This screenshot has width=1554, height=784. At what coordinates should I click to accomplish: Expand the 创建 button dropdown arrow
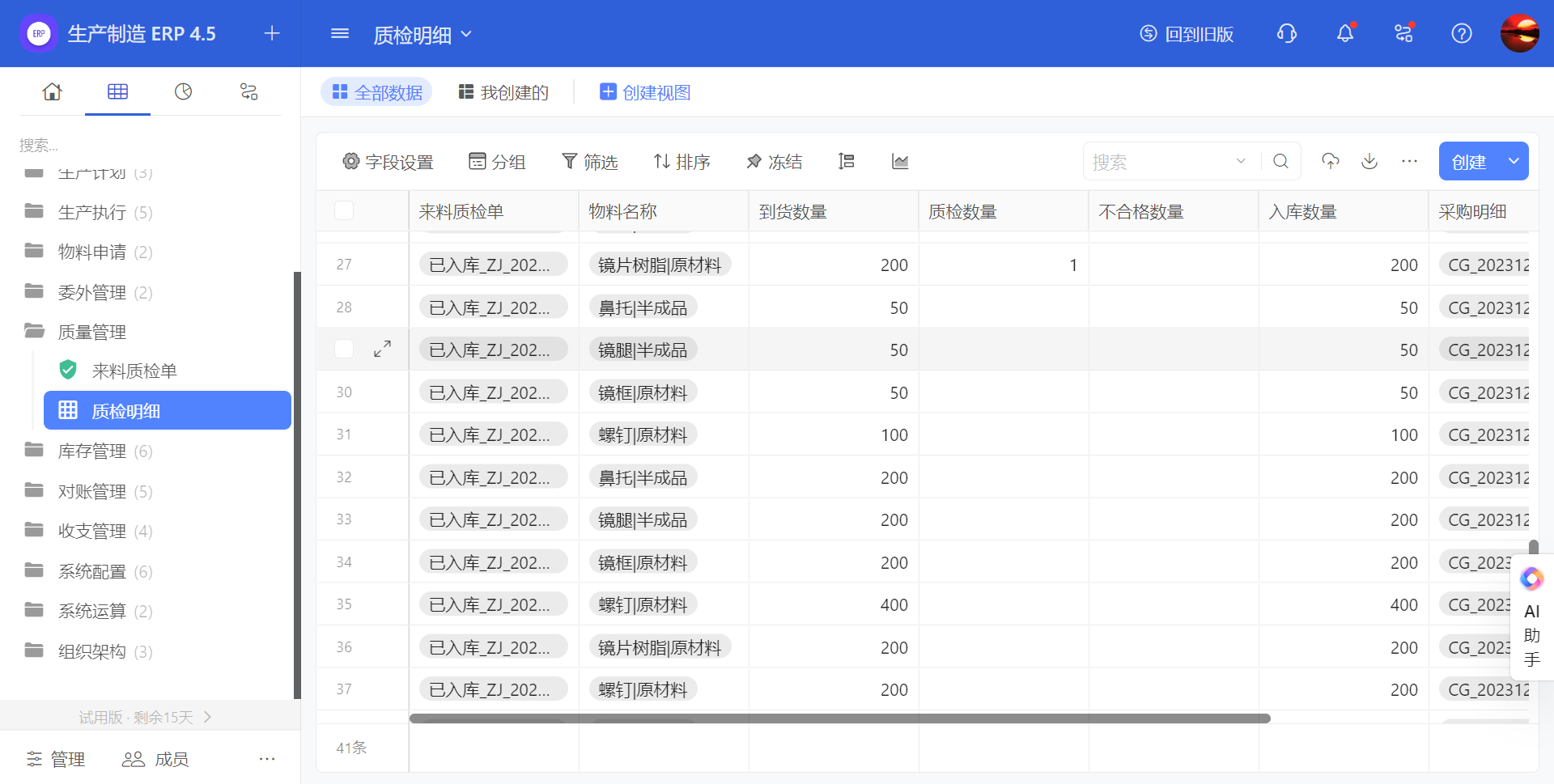(1513, 162)
